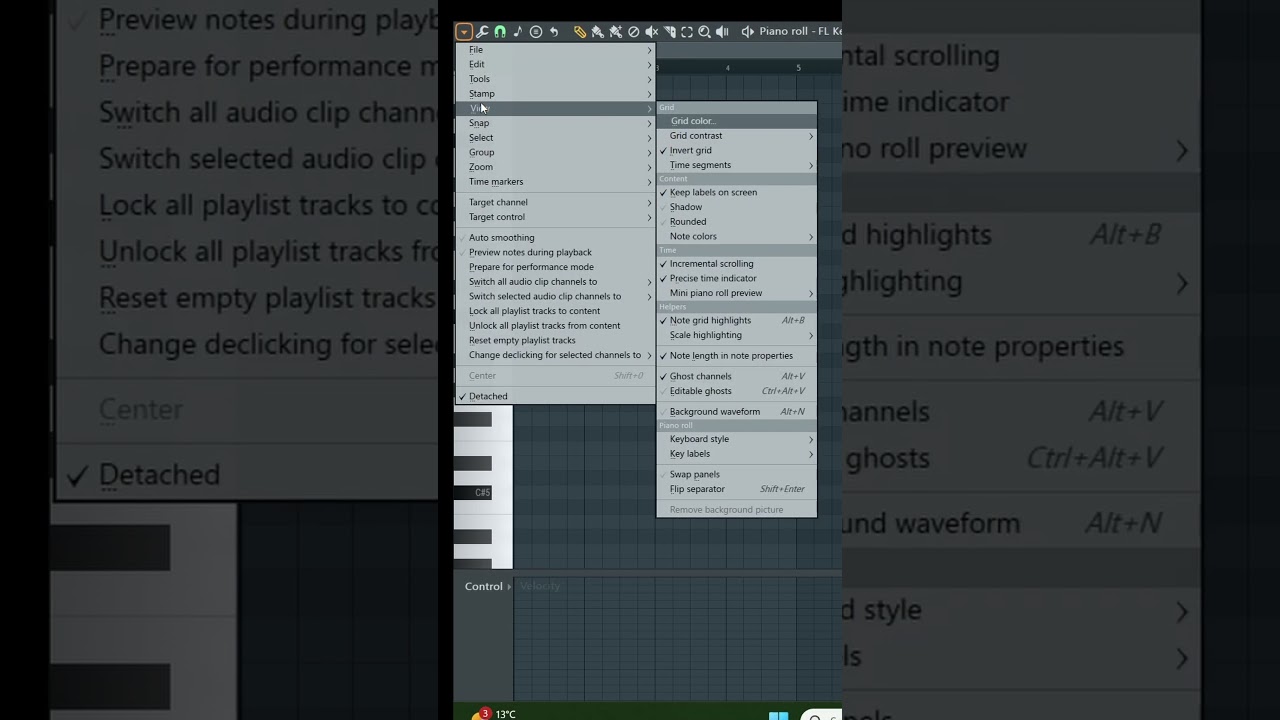The image size is (1280, 720).
Task: Open the Group submenu
Action: 555,152
